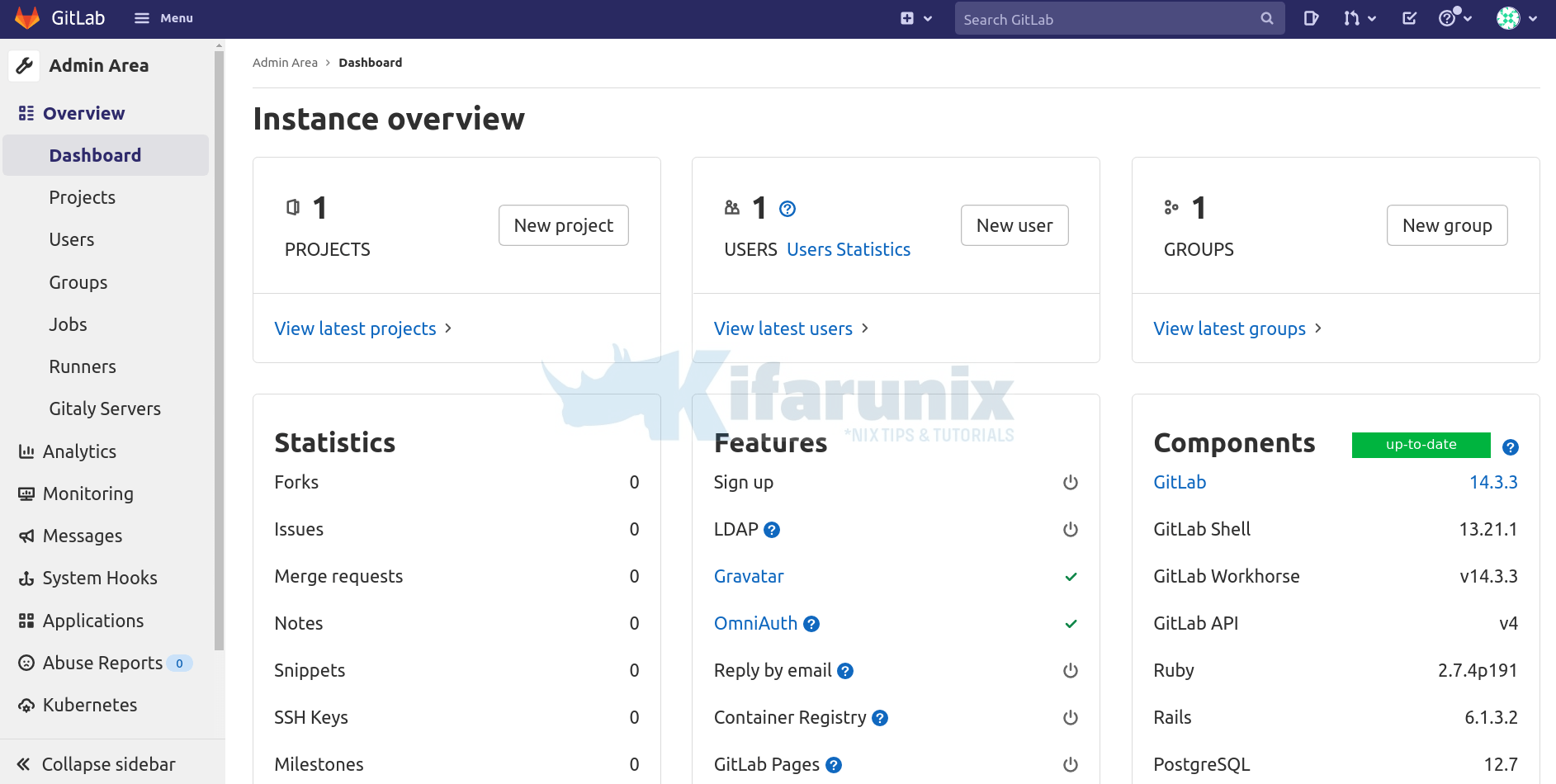Click the help icon beside LDAP feature
Viewport: 1556px width, 784px height.
click(773, 530)
